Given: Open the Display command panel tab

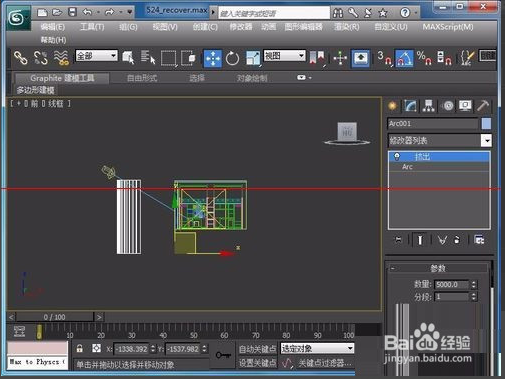Looking at the screenshot, I should (x=465, y=106).
